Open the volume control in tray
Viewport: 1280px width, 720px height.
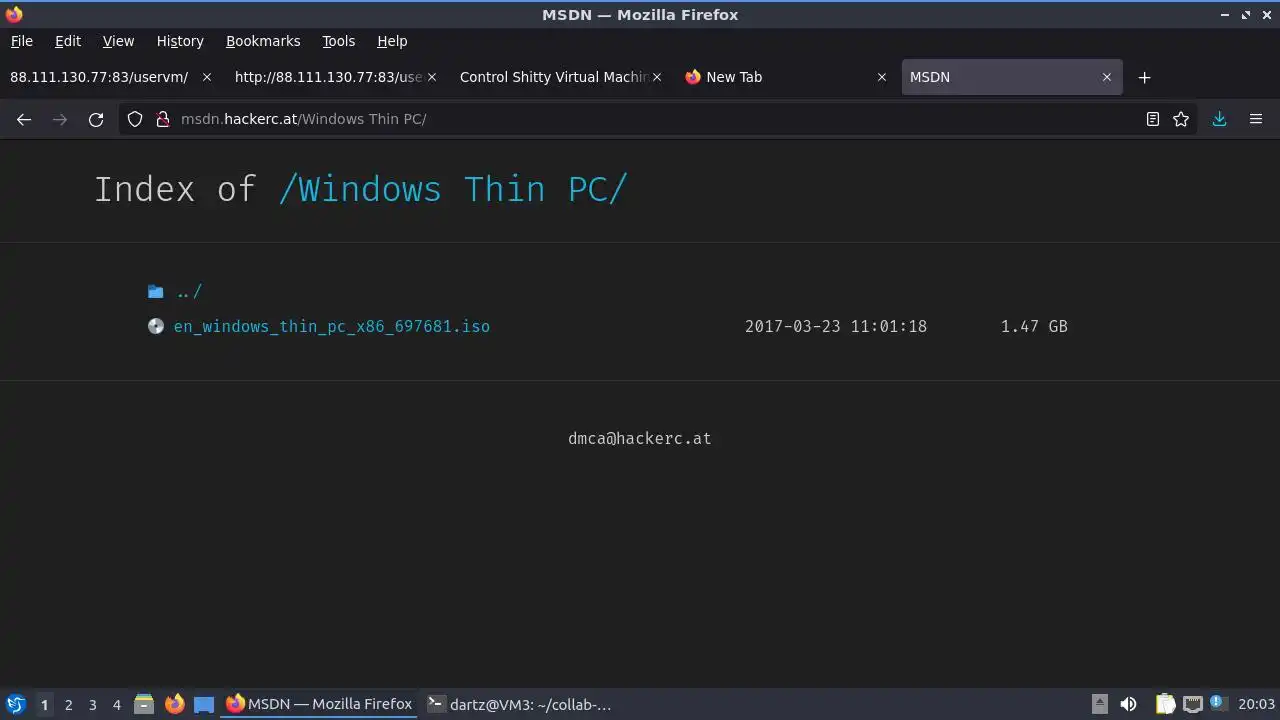(1128, 704)
